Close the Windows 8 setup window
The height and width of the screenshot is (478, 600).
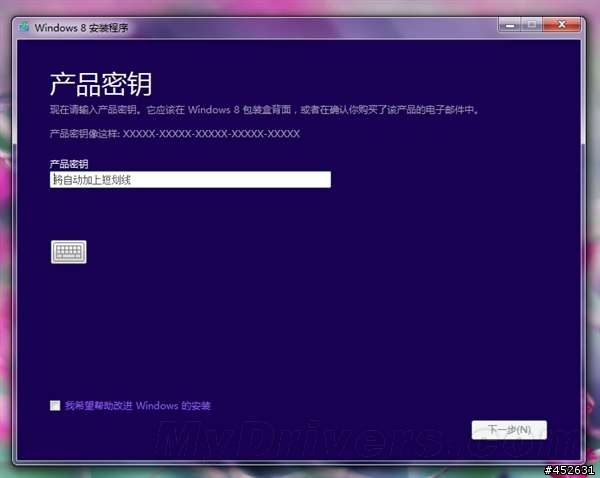[x=562, y=25]
